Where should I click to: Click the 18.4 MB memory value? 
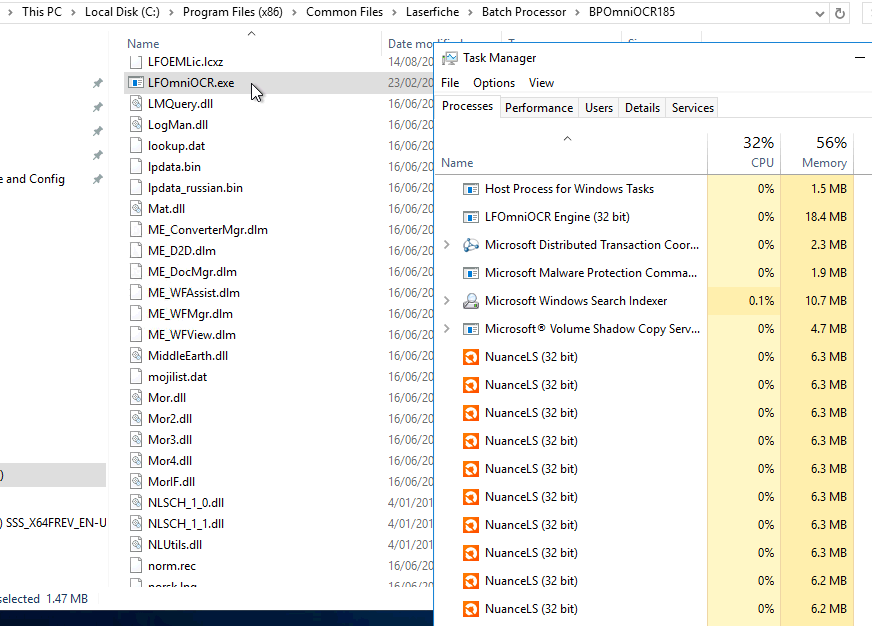pyautogui.click(x=826, y=217)
